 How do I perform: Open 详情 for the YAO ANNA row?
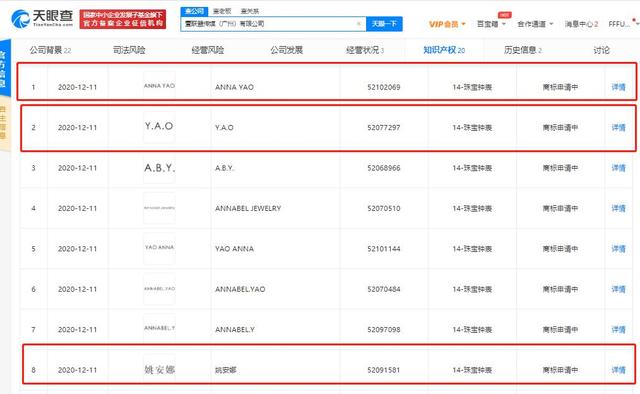[x=618, y=249]
